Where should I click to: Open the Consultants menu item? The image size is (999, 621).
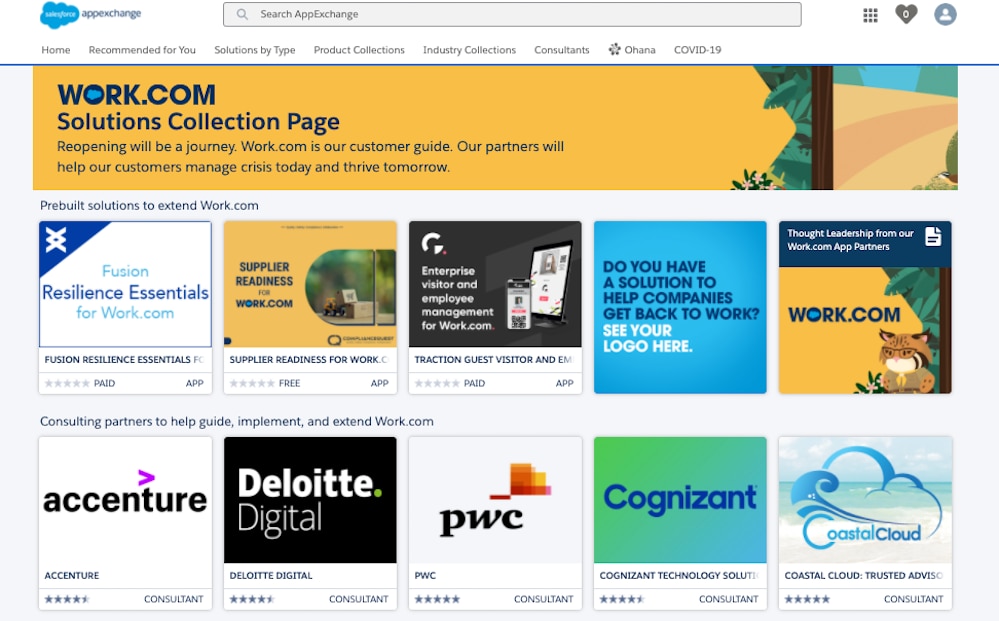[x=561, y=50]
